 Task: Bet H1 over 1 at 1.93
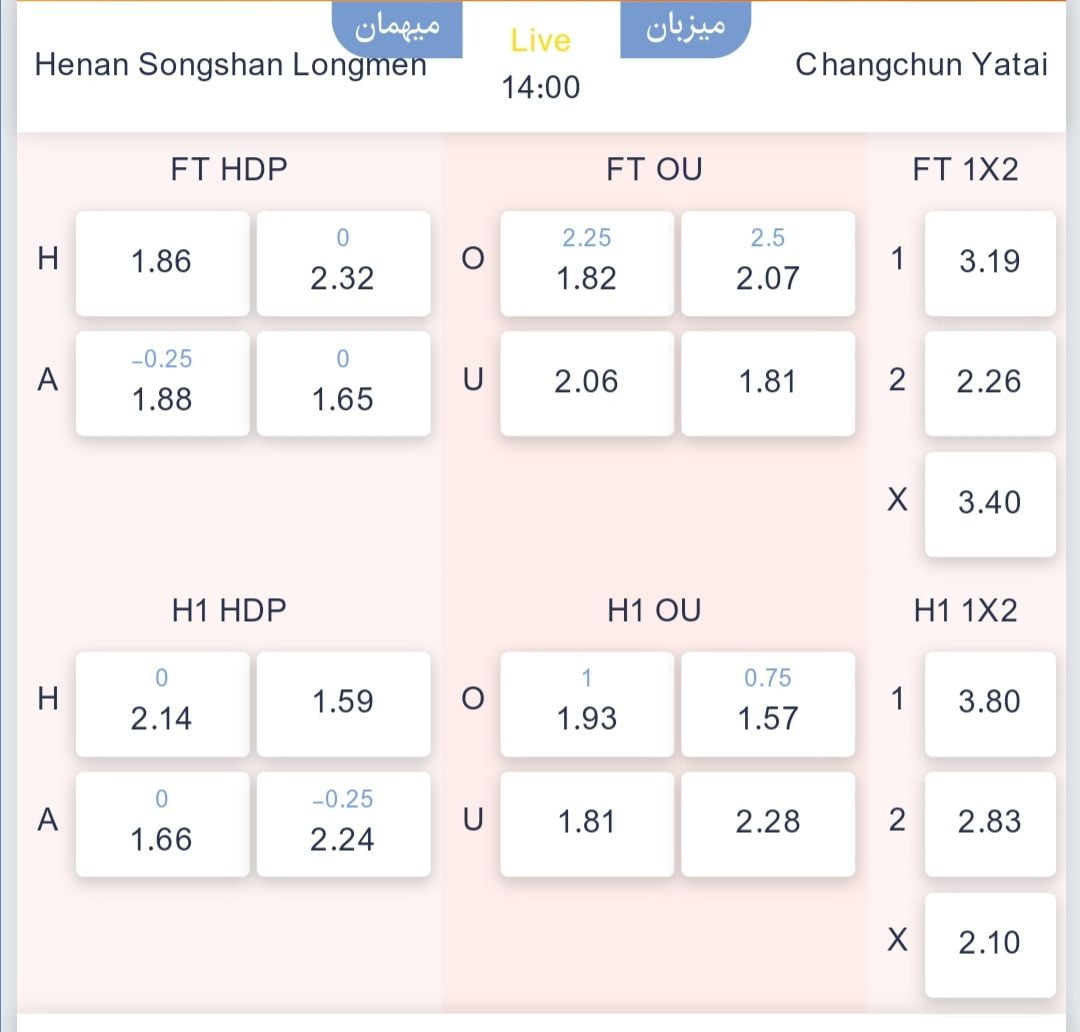pyautogui.click(x=587, y=703)
